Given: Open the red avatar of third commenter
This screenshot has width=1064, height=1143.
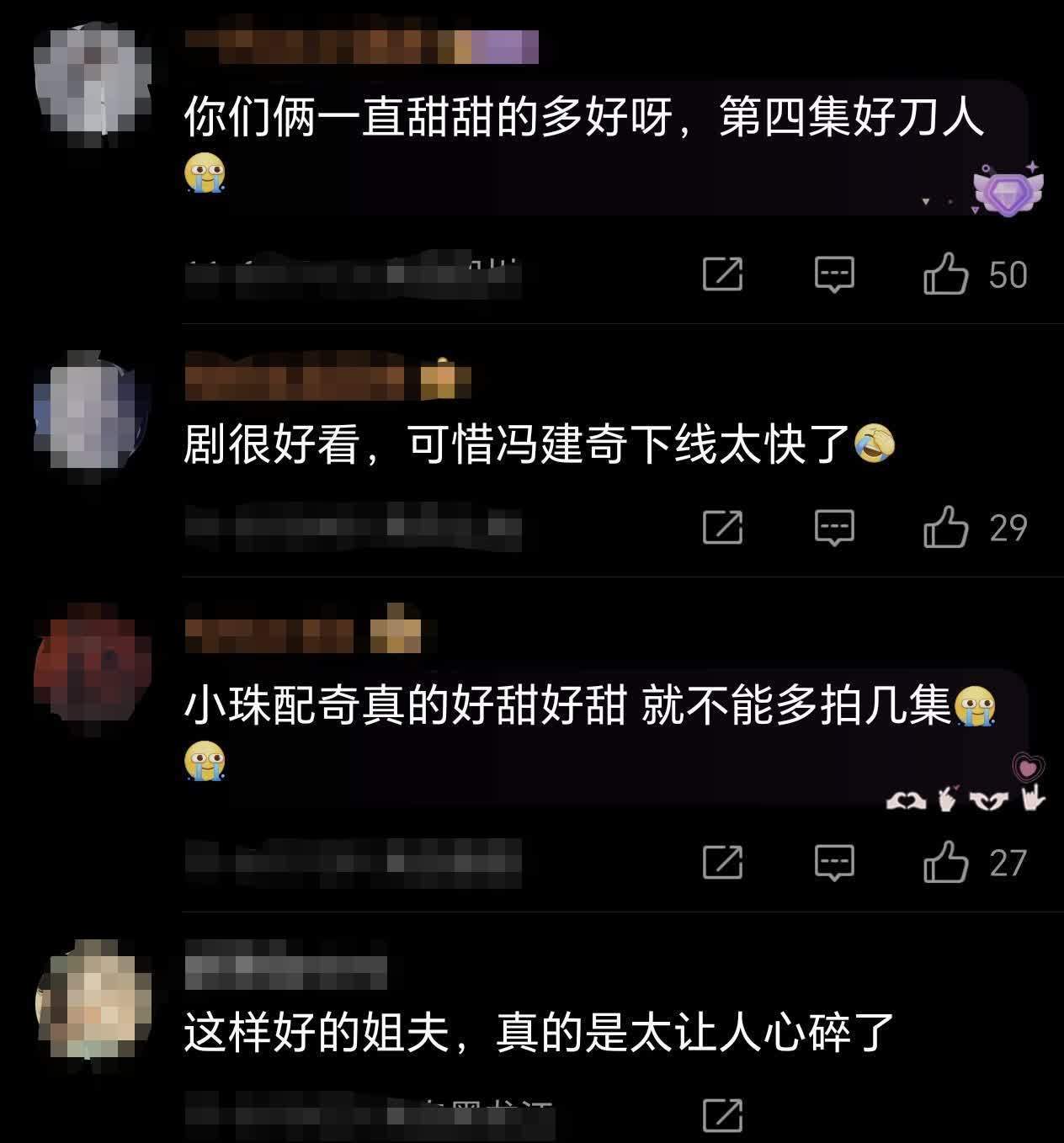Looking at the screenshot, I should click(93, 669).
